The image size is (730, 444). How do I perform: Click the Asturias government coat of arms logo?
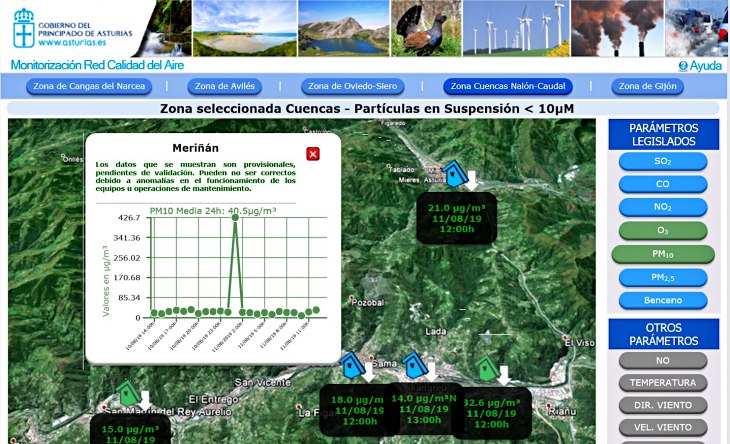tap(24, 28)
